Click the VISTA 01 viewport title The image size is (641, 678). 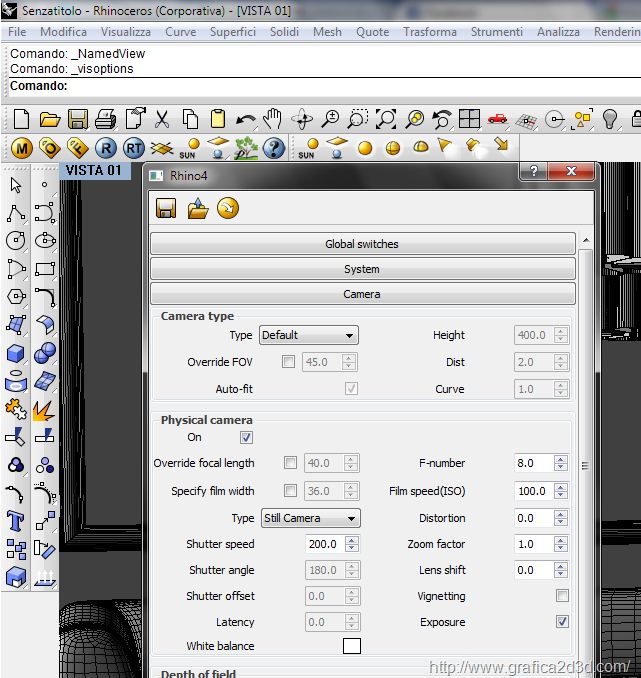pos(93,170)
